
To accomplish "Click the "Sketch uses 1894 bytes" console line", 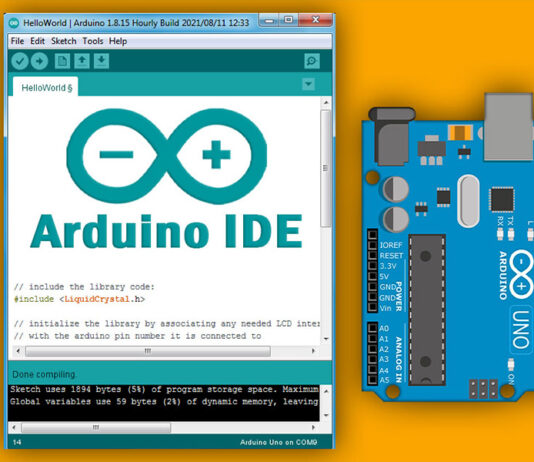I will tap(164, 389).
